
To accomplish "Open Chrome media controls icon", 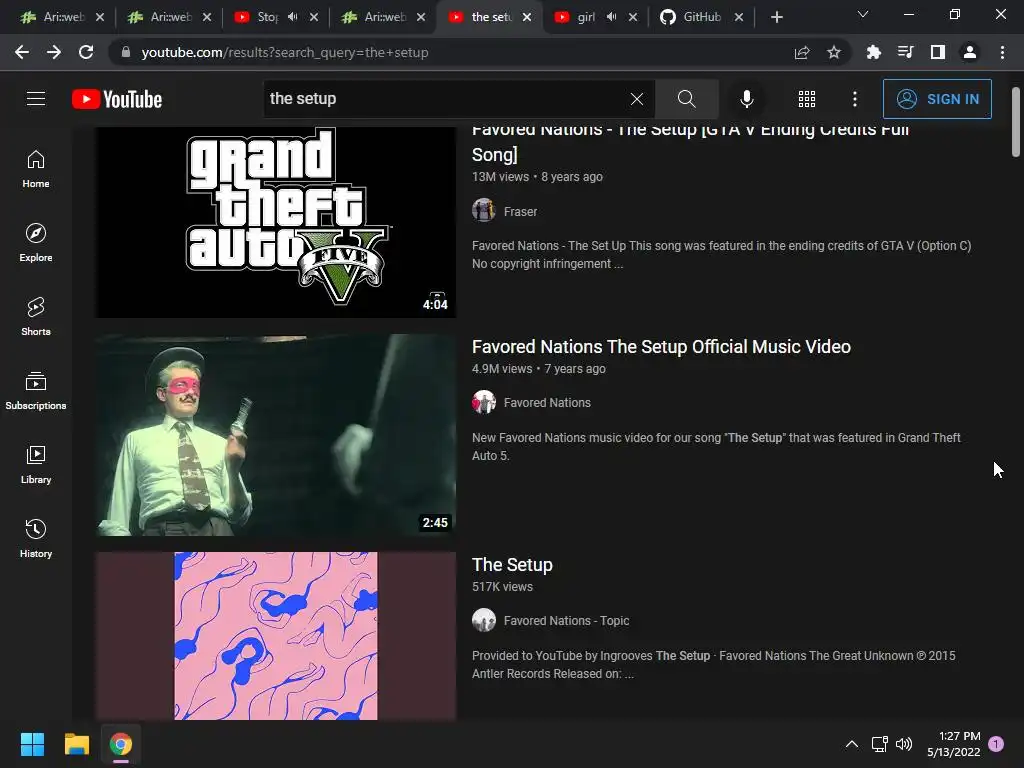I will pyautogui.click(x=906, y=52).
